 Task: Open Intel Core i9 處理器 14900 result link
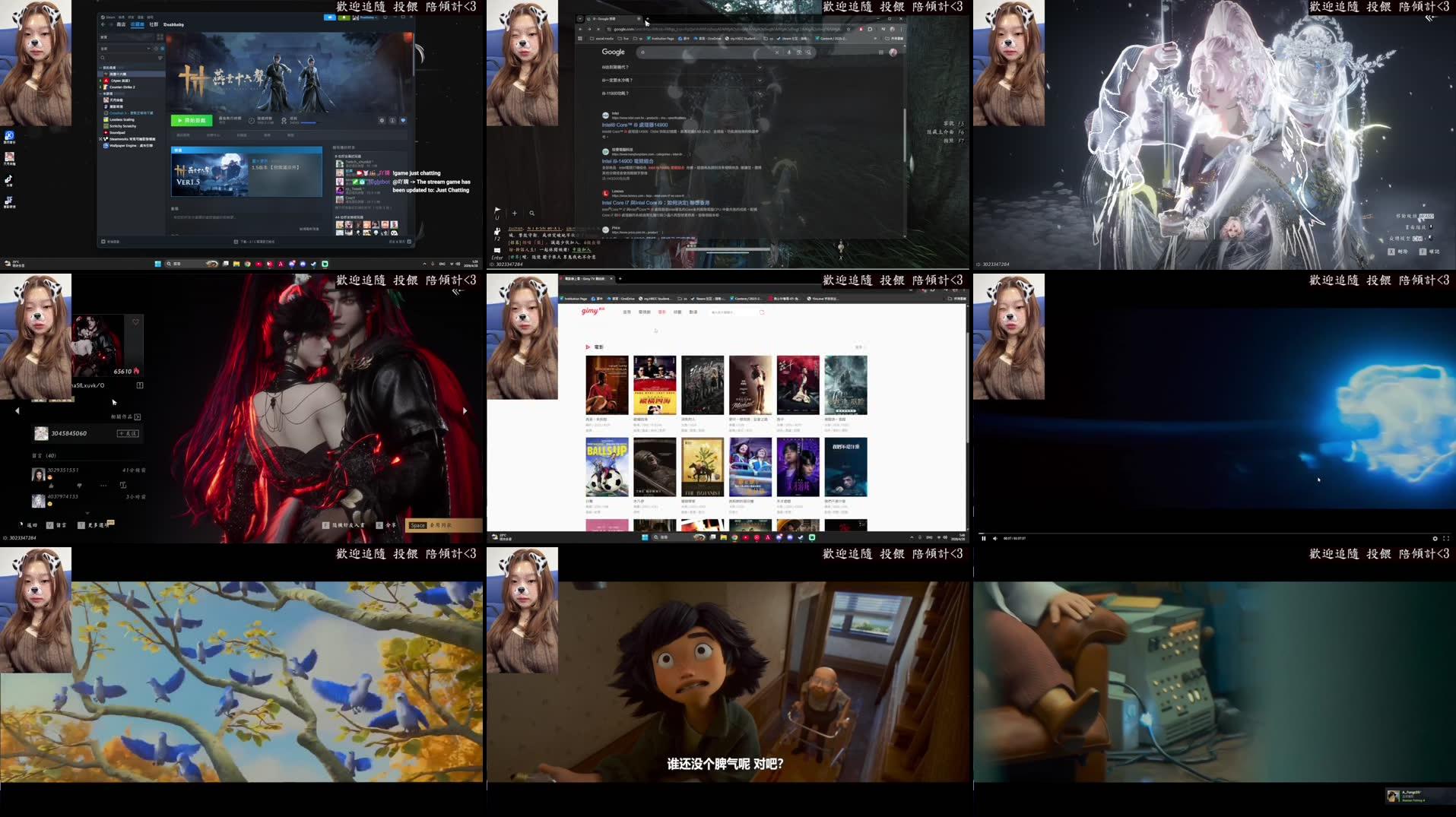pos(635,125)
